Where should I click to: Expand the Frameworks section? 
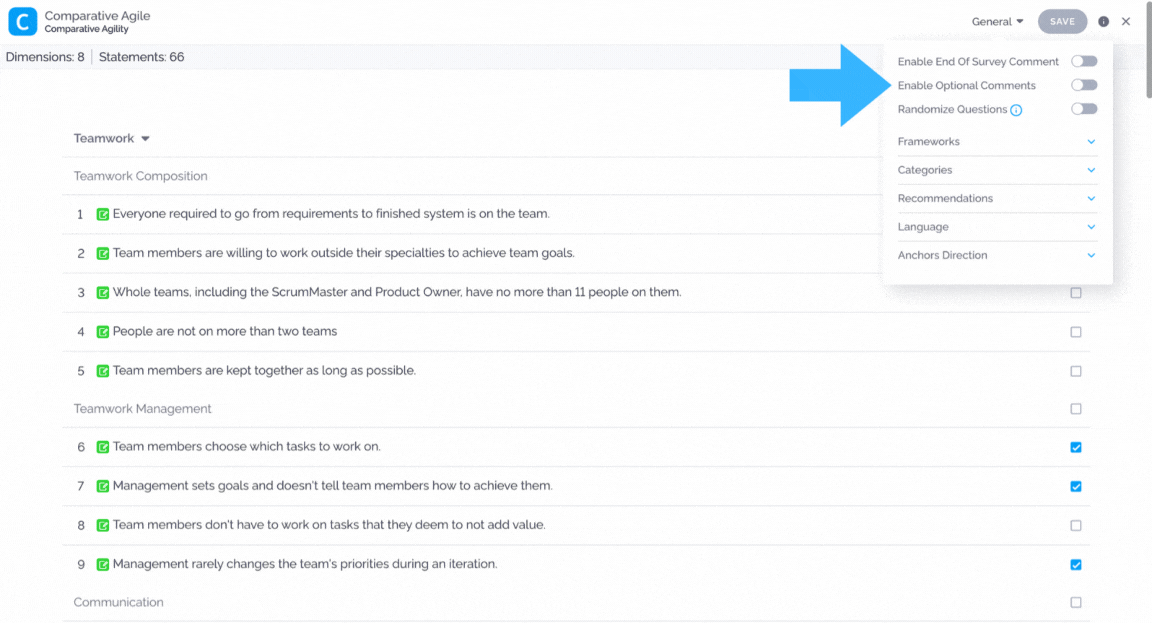(x=996, y=141)
